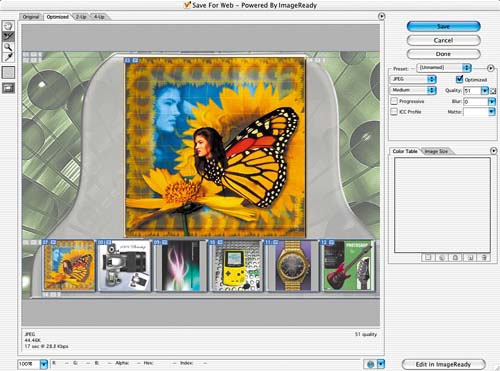Select the red guitar thumbnail slice
Image resolution: width=500 pixels, height=371 pixels.
point(348,265)
